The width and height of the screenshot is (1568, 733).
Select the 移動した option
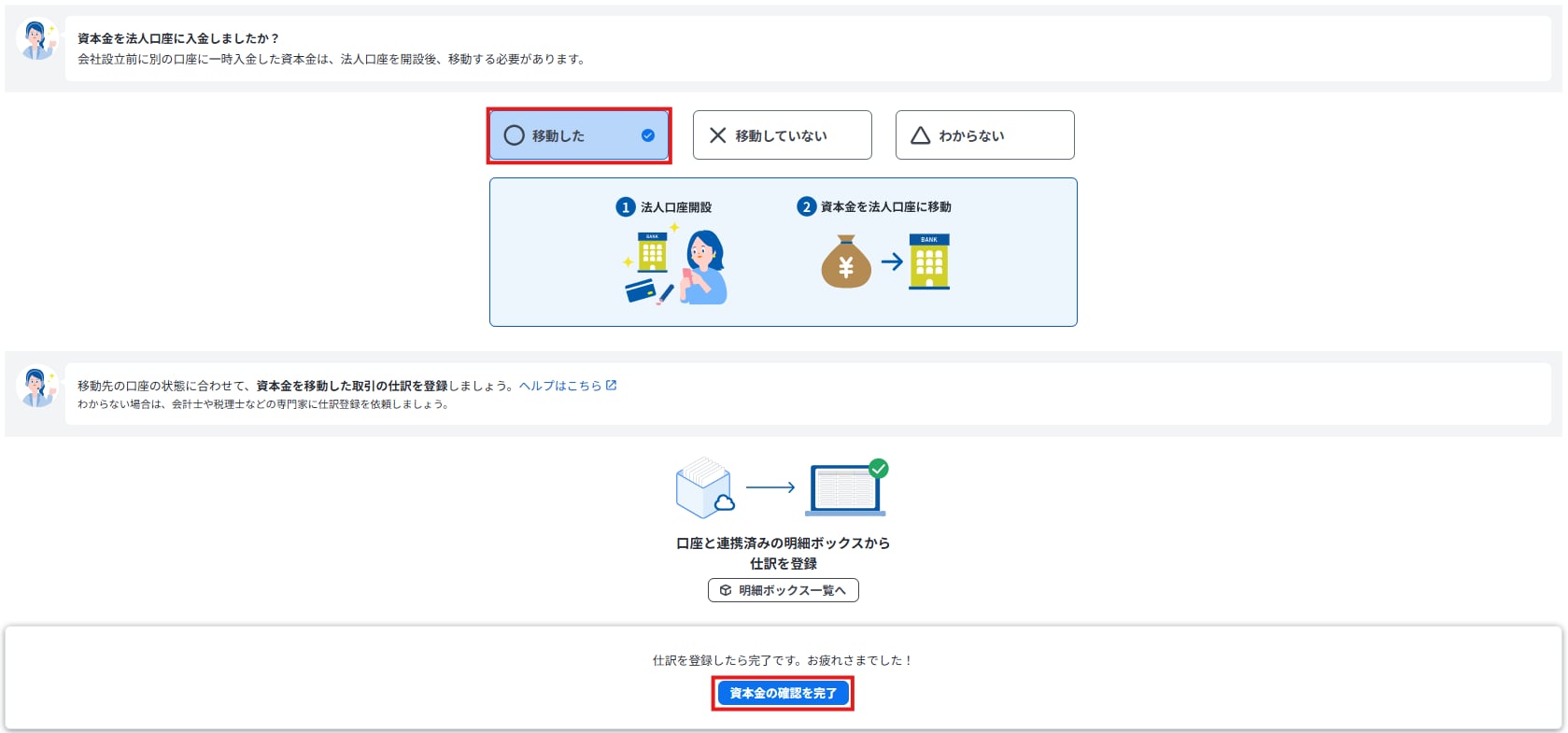pos(579,135)
